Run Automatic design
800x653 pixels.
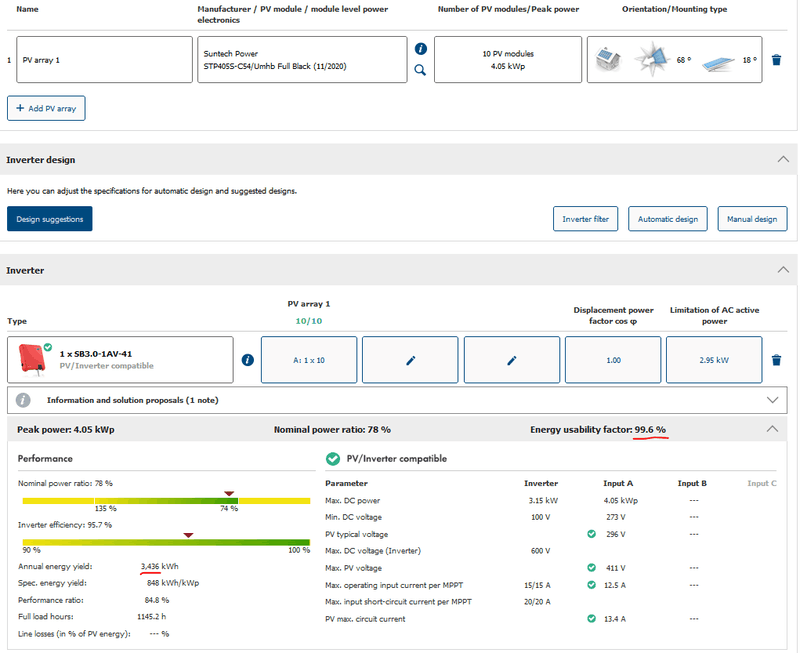click(x=668, y=219)
